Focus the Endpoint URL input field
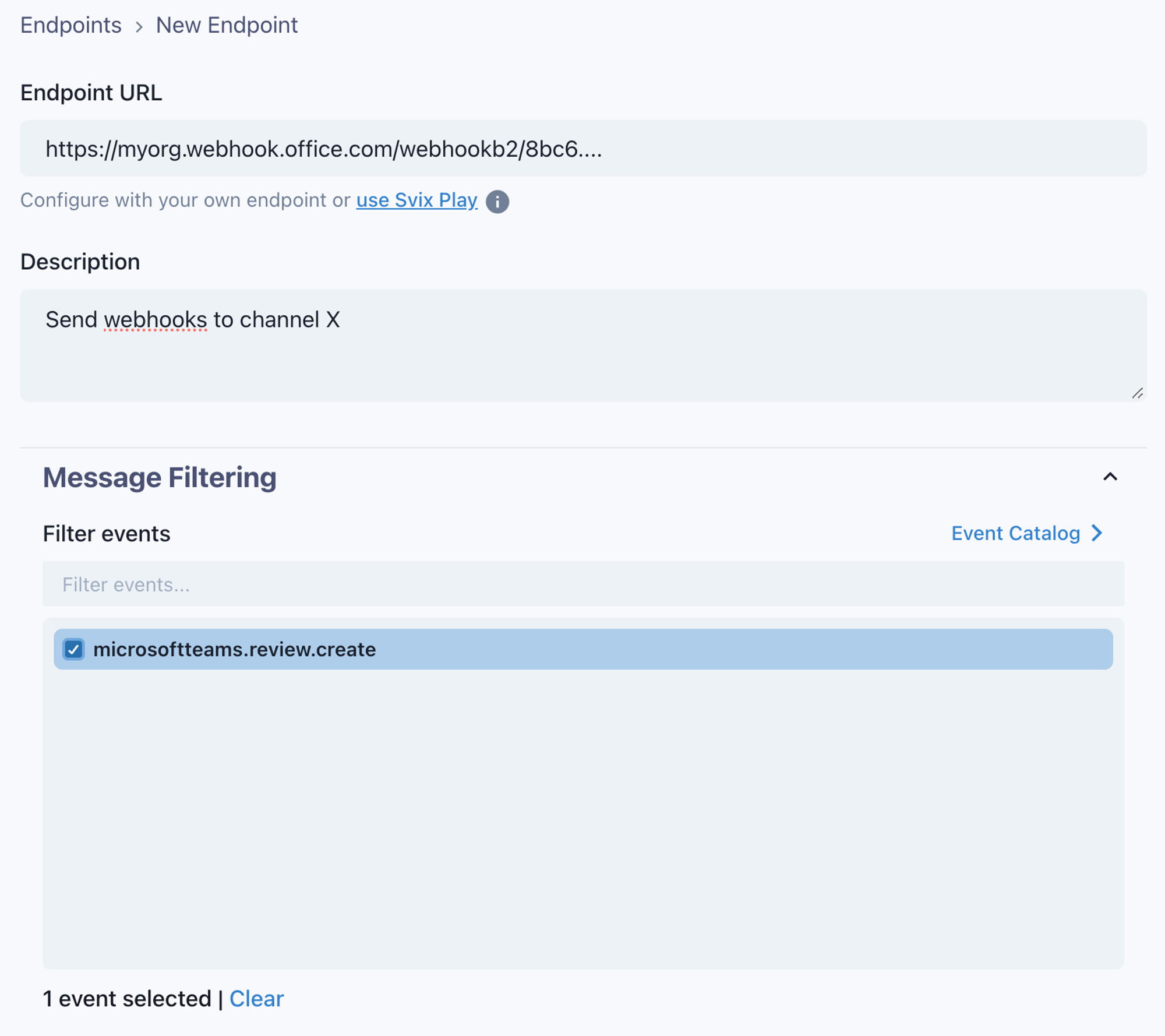Image resolution: width=1165 pixels, height=1036 pixels. [582, 149]
